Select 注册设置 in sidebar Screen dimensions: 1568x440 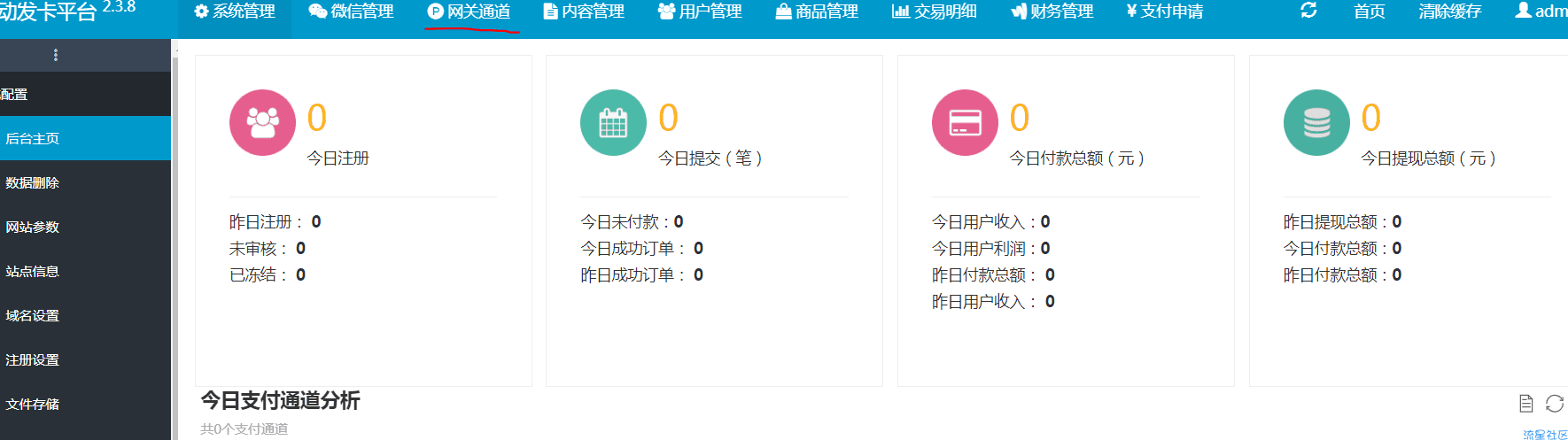pos(85,359)
